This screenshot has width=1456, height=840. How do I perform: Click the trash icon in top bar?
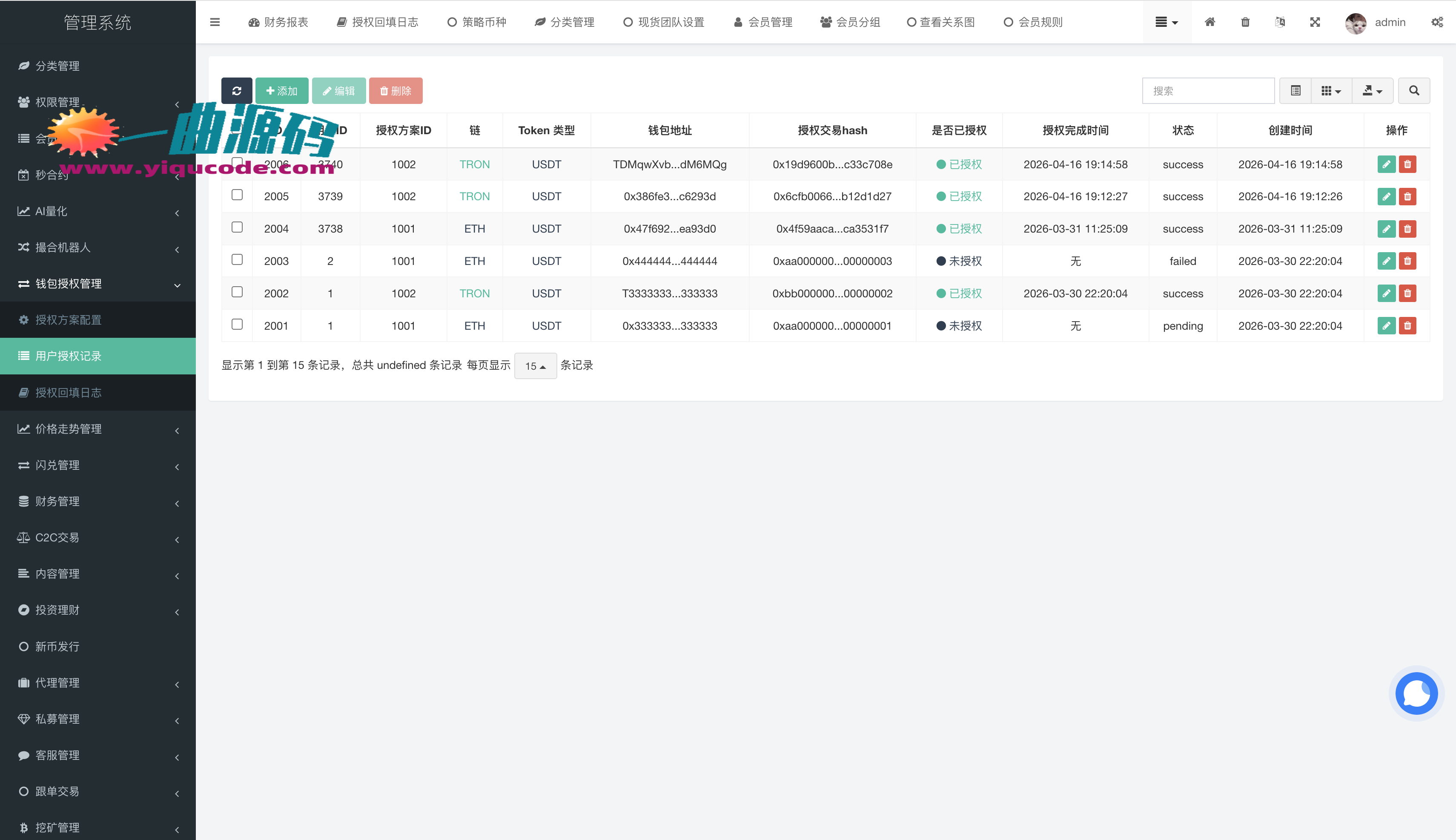1245,22
